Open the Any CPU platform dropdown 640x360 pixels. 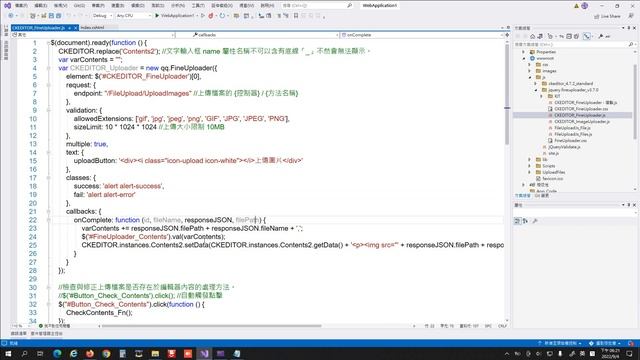[x=133, y=16]
